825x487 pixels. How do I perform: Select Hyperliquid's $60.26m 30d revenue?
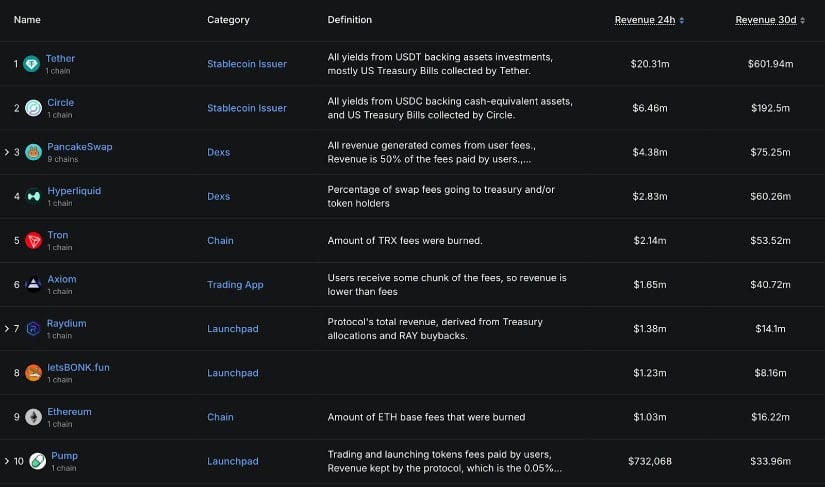point(770,197)
